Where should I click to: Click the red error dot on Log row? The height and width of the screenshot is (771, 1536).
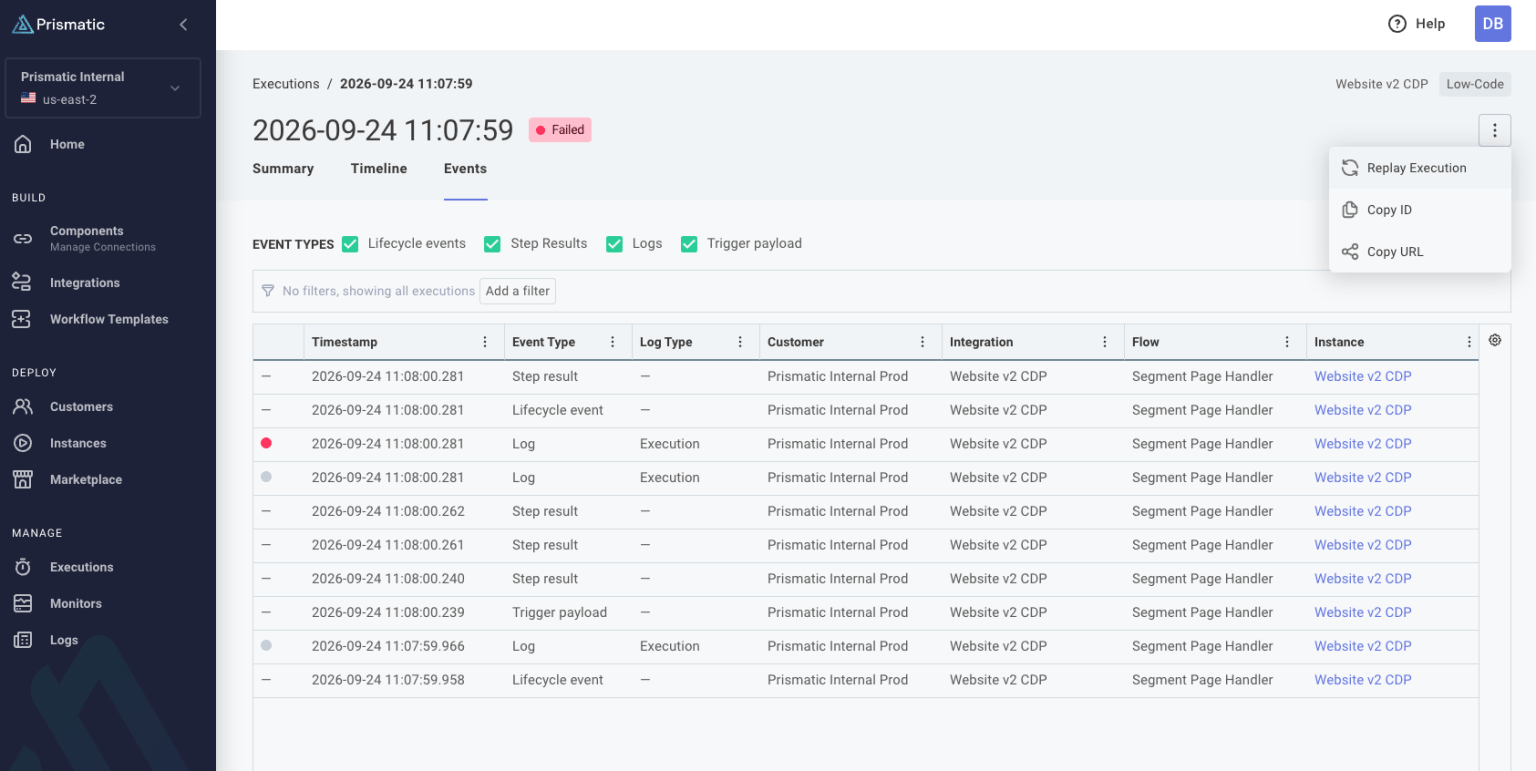pos(266,443)
